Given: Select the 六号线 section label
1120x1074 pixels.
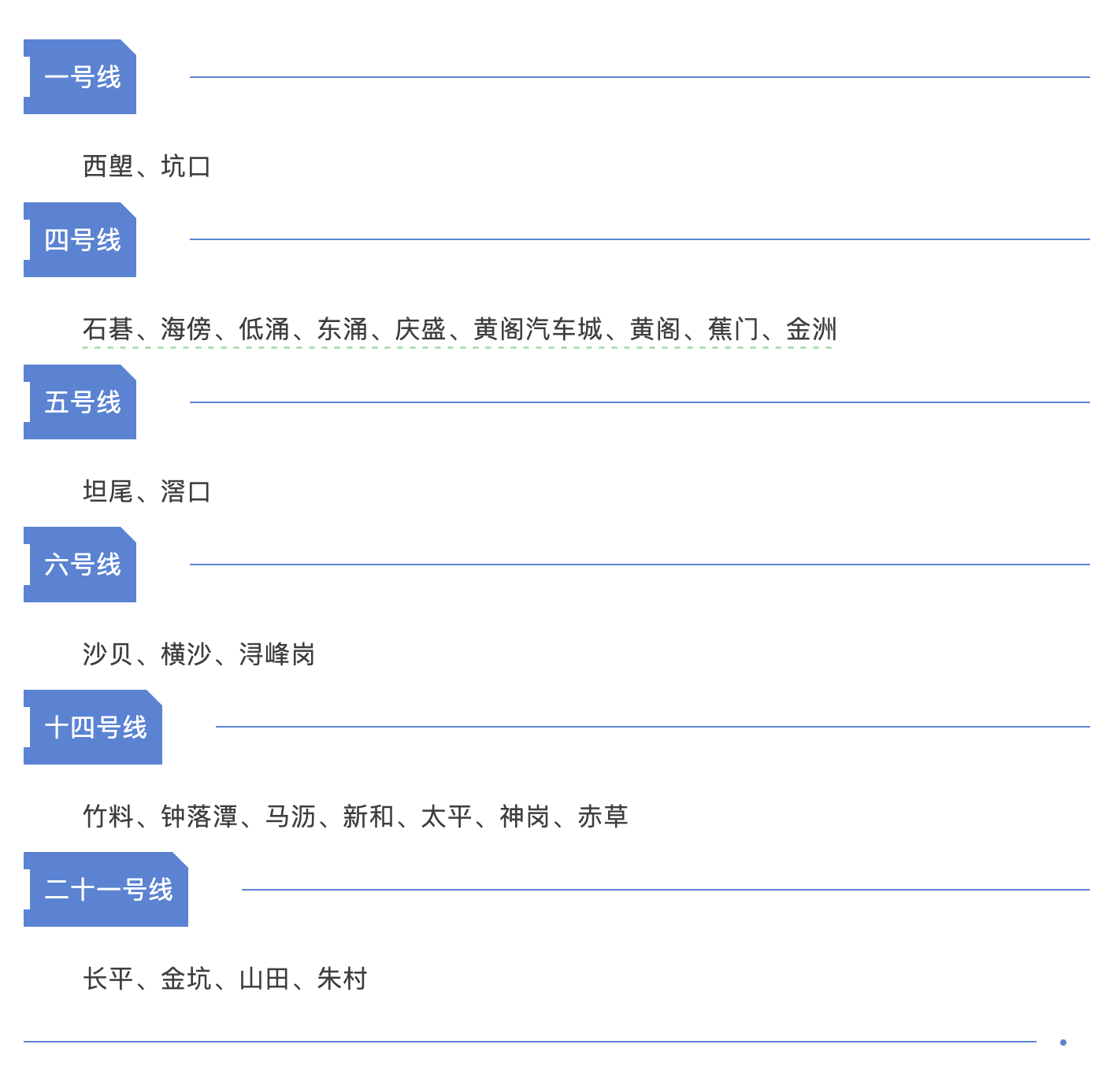Looking at the screenshot, I should pos(81,565).
